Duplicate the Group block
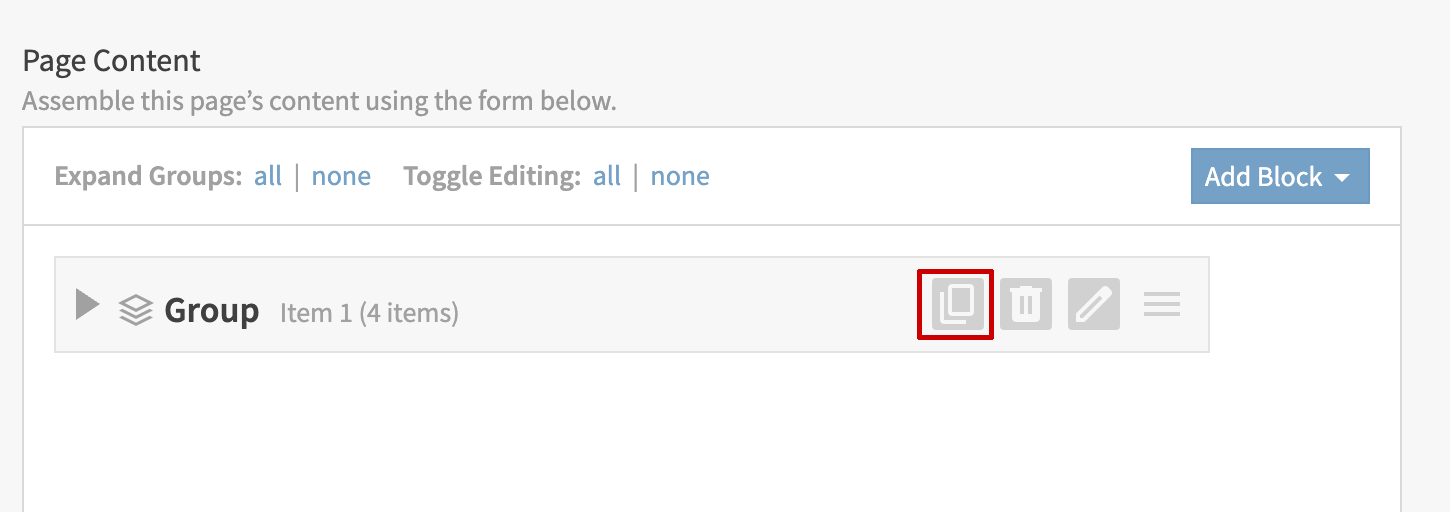Image resolution: width=1450 pixels, height=512 pixels. (956, 303)
